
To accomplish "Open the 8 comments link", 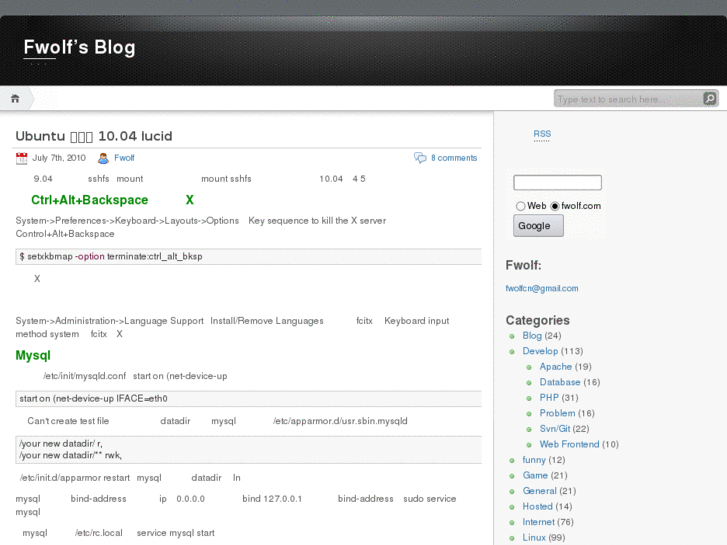I will [x=454, y=158].
